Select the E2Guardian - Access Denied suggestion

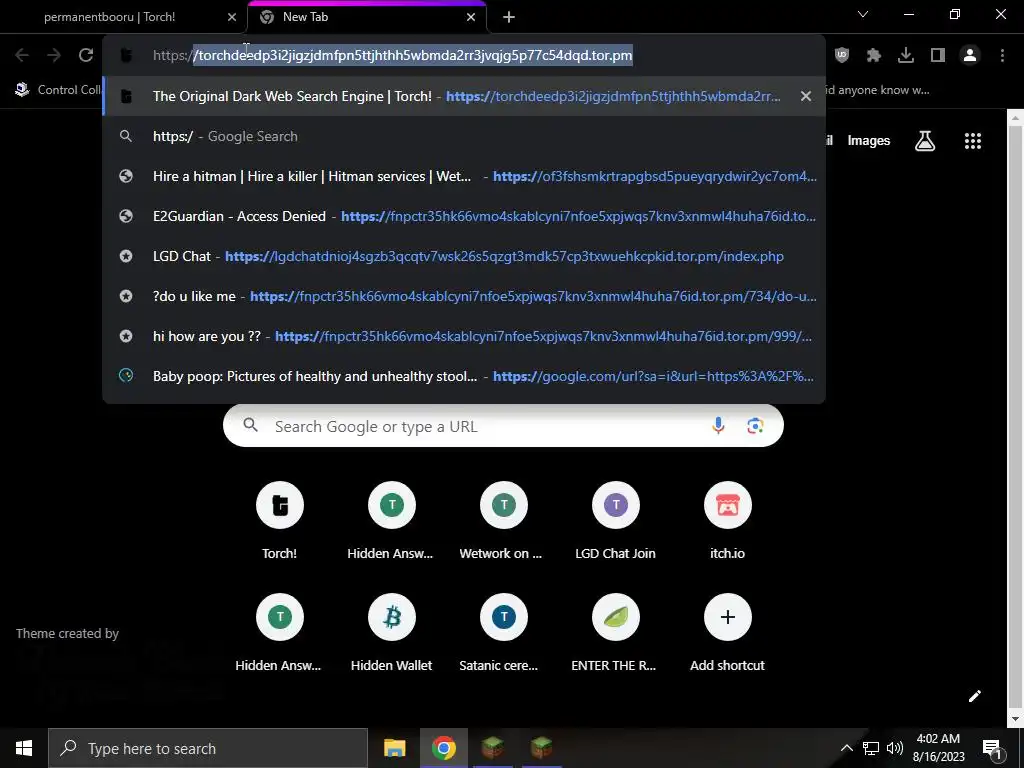[x=464, y=216]
